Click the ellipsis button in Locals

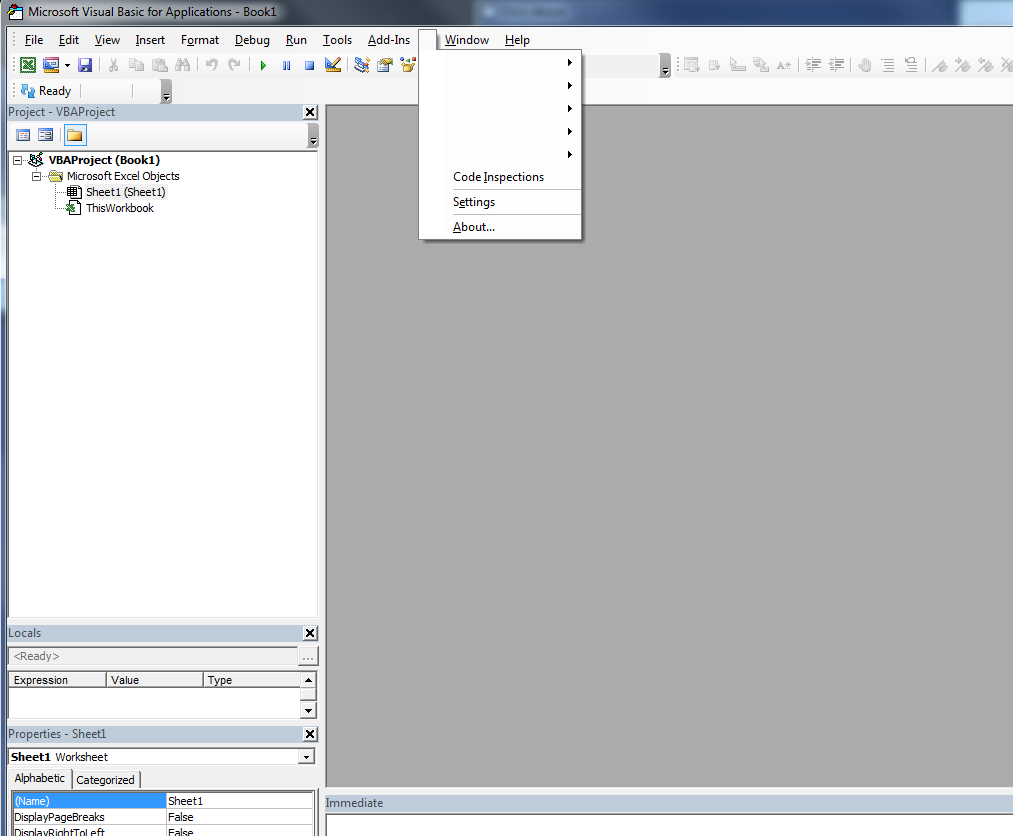pos(308,657)
